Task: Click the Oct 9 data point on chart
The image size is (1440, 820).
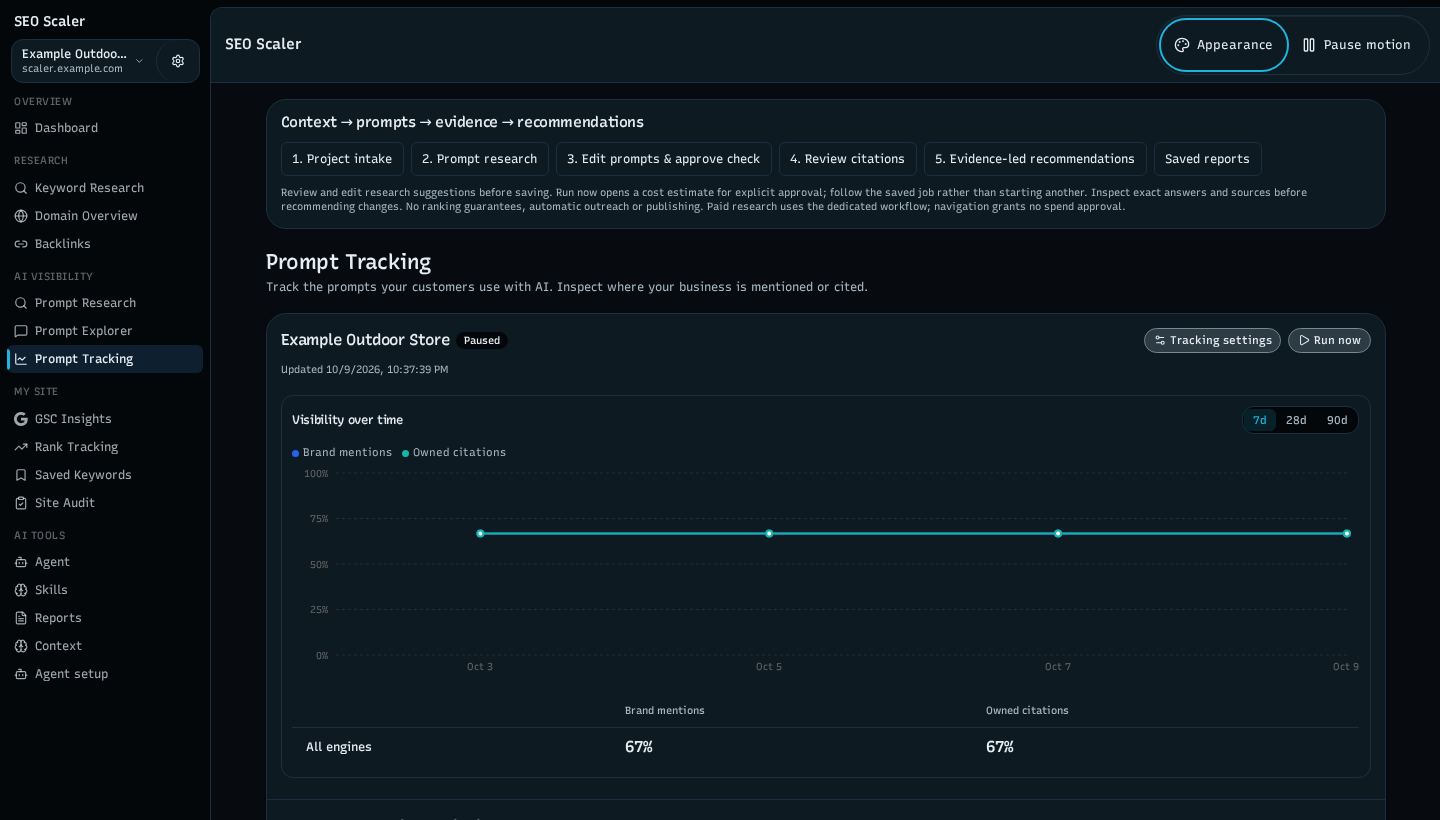Action: 1347,534
